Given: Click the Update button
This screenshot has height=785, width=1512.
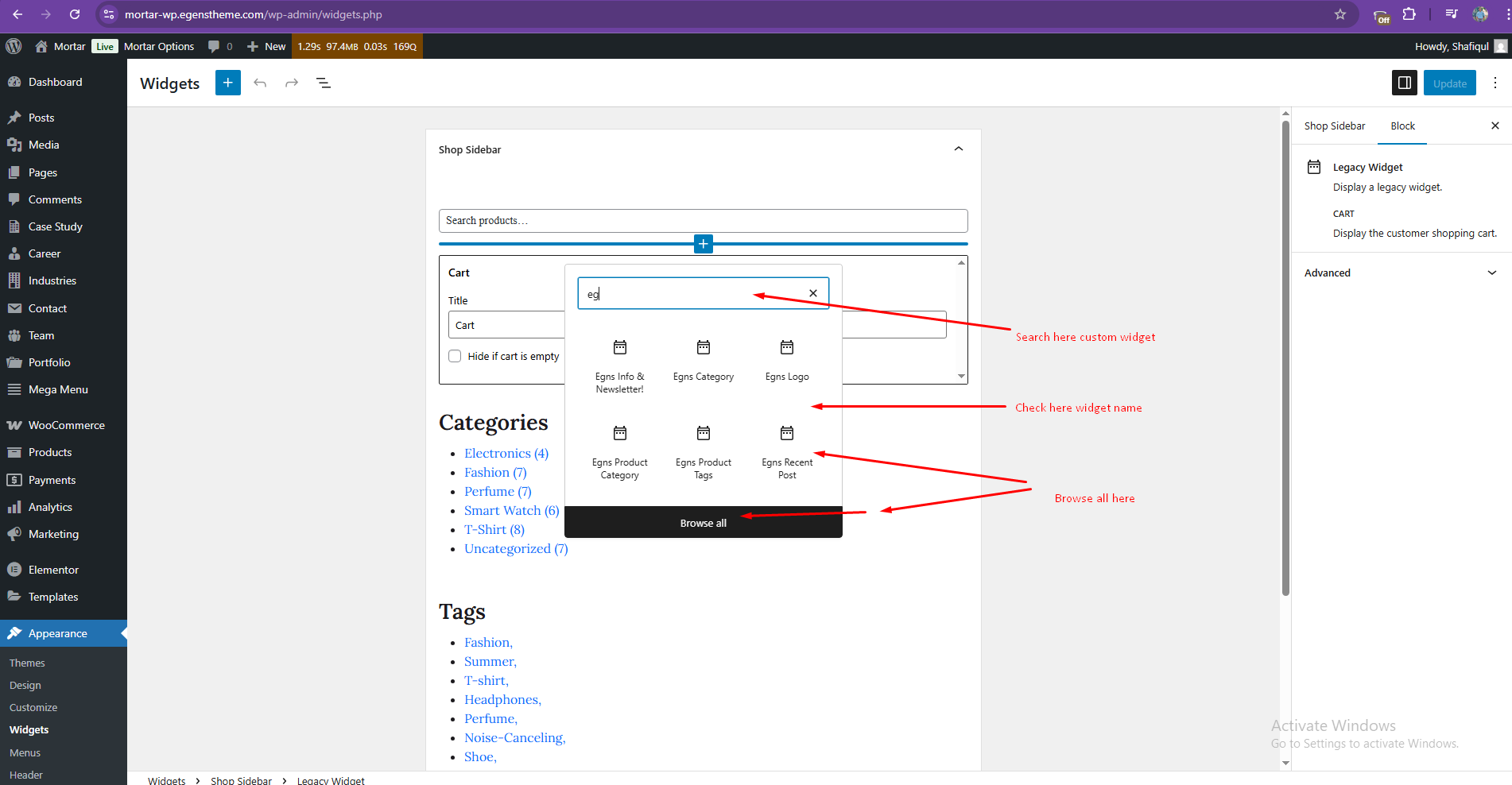Looking at the screenshot, I should tap(1450, 83).
